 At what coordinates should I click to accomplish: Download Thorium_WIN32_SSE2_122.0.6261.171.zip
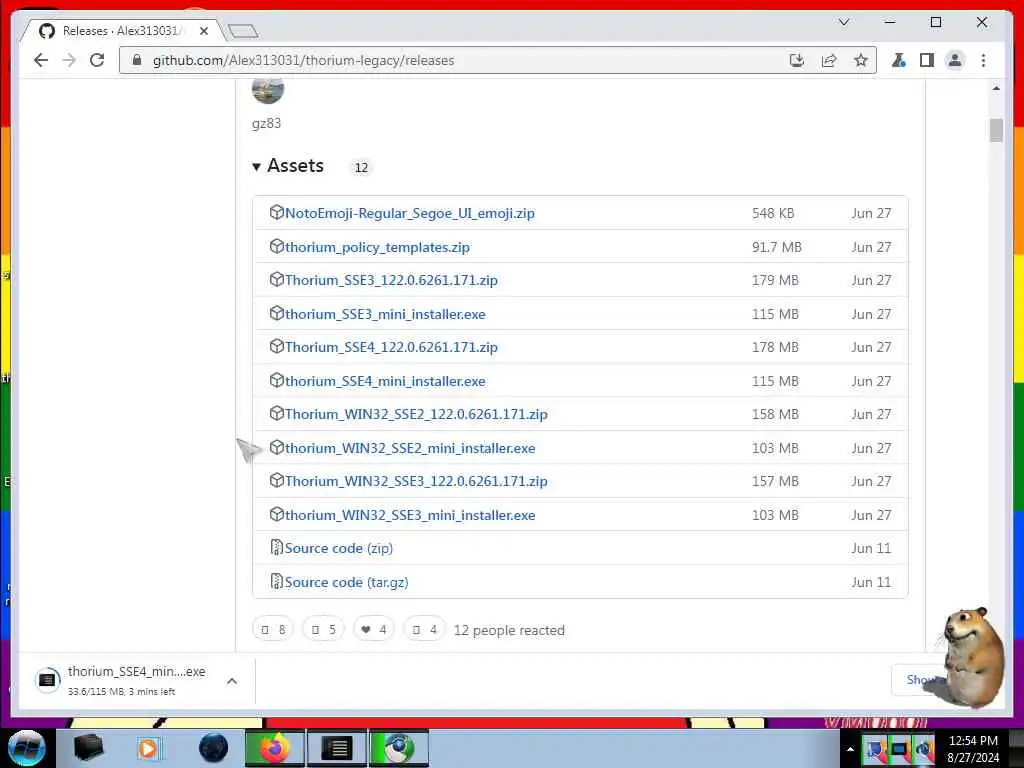pyautogui.click(x=416, y=414)
